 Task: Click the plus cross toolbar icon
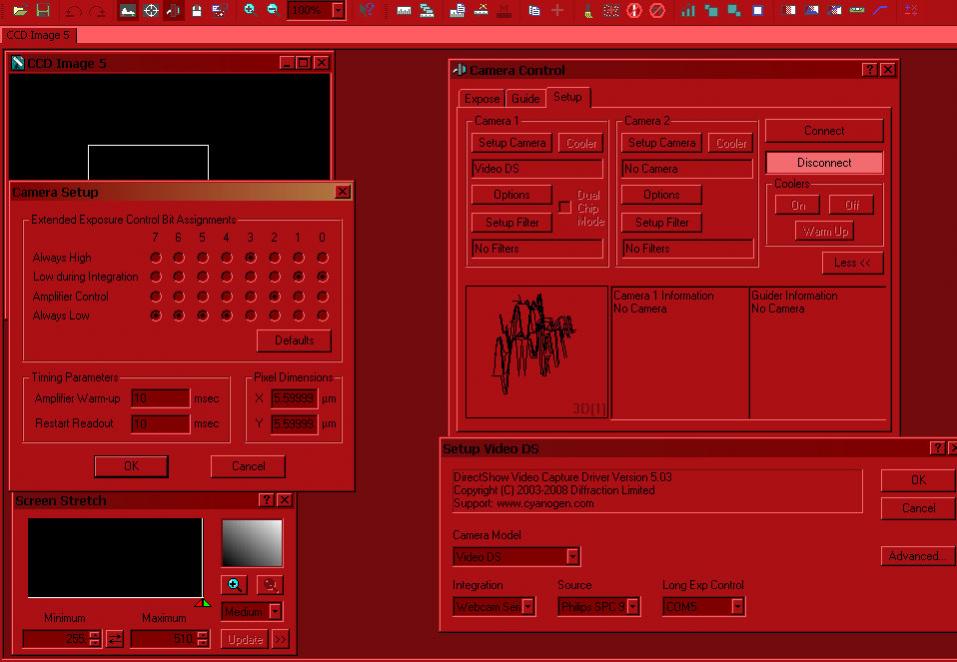point(557,10)
